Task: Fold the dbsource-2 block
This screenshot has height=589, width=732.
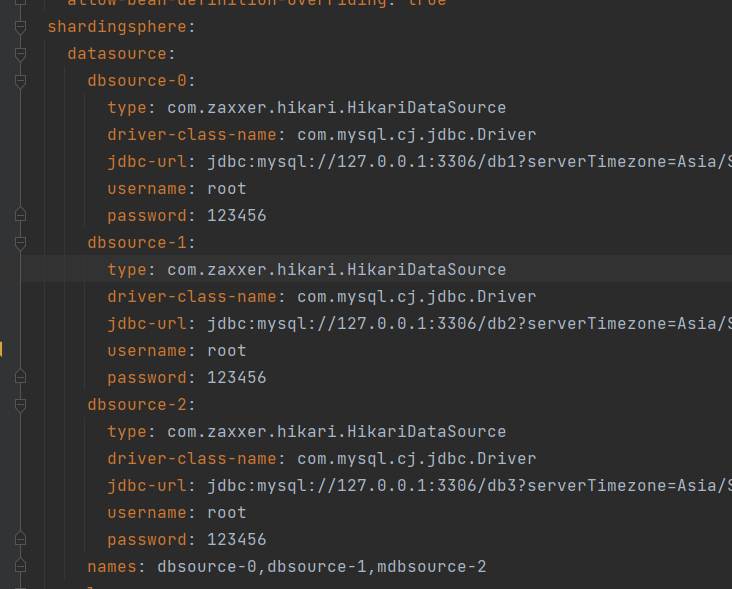Action: [21, 404]
